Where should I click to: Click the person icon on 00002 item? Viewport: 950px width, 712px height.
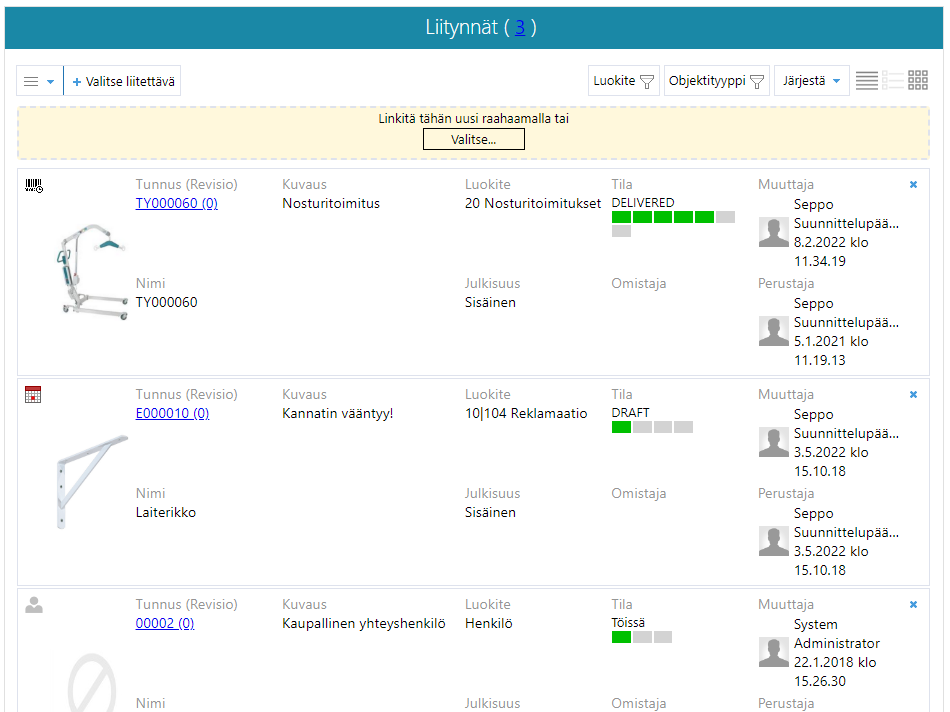pos(34,605)
